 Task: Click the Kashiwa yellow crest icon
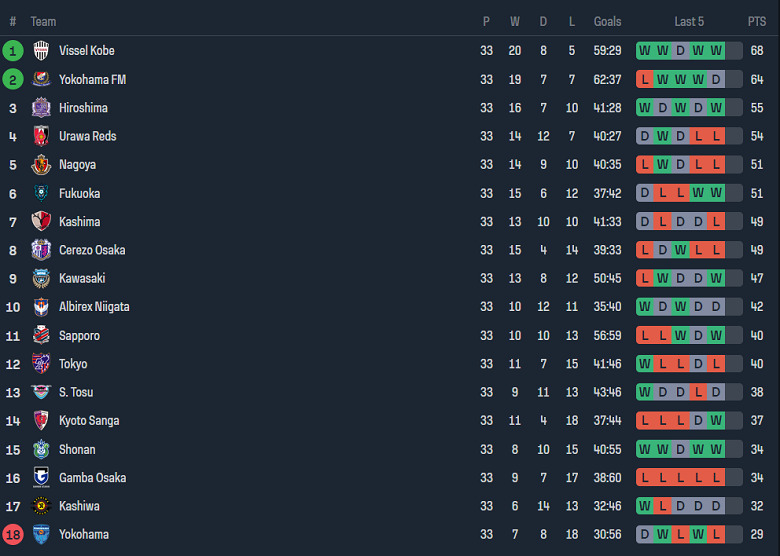click(41, 506)
